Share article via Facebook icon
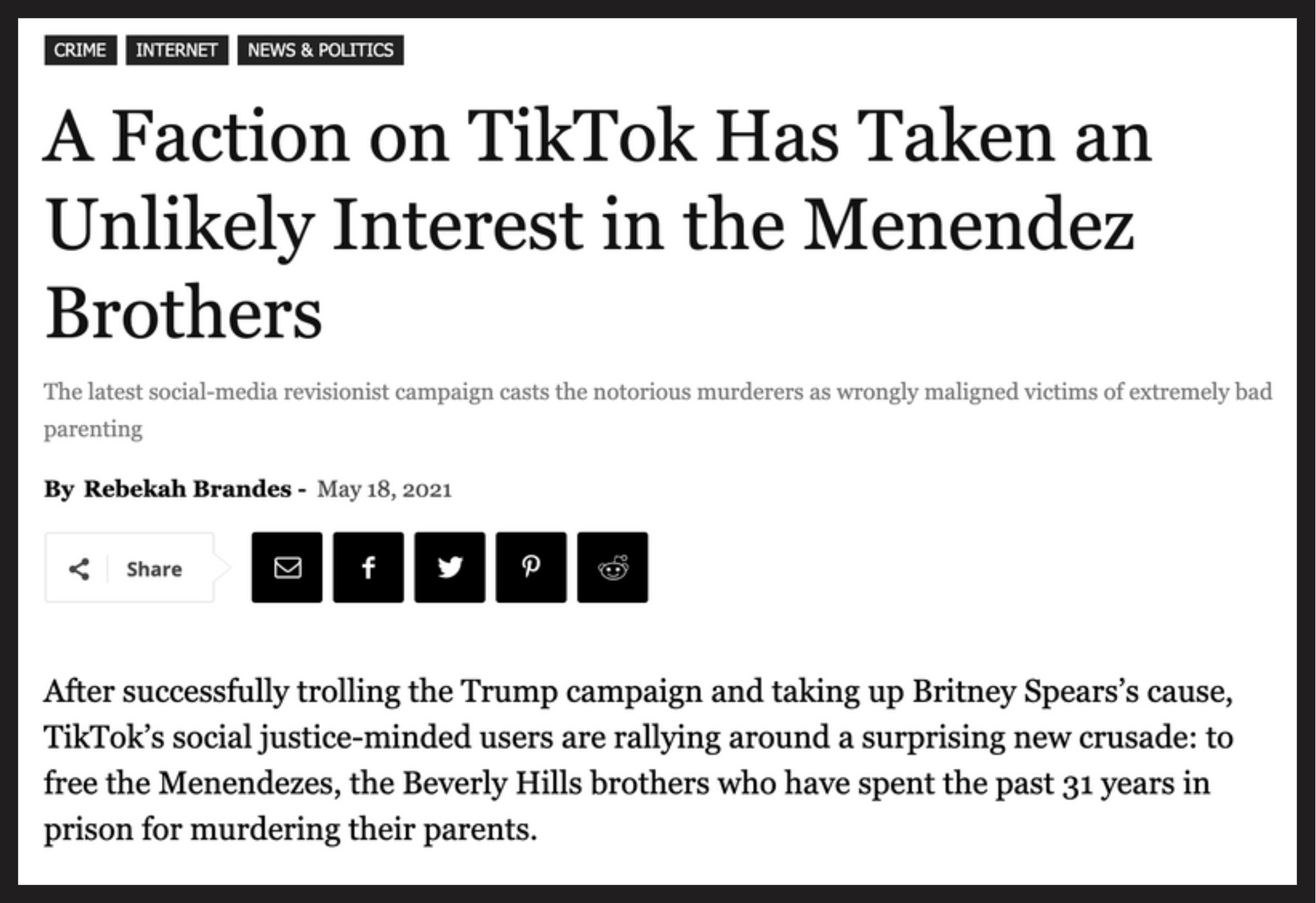This screenshot has width=1316, height=903. (368, 567)
